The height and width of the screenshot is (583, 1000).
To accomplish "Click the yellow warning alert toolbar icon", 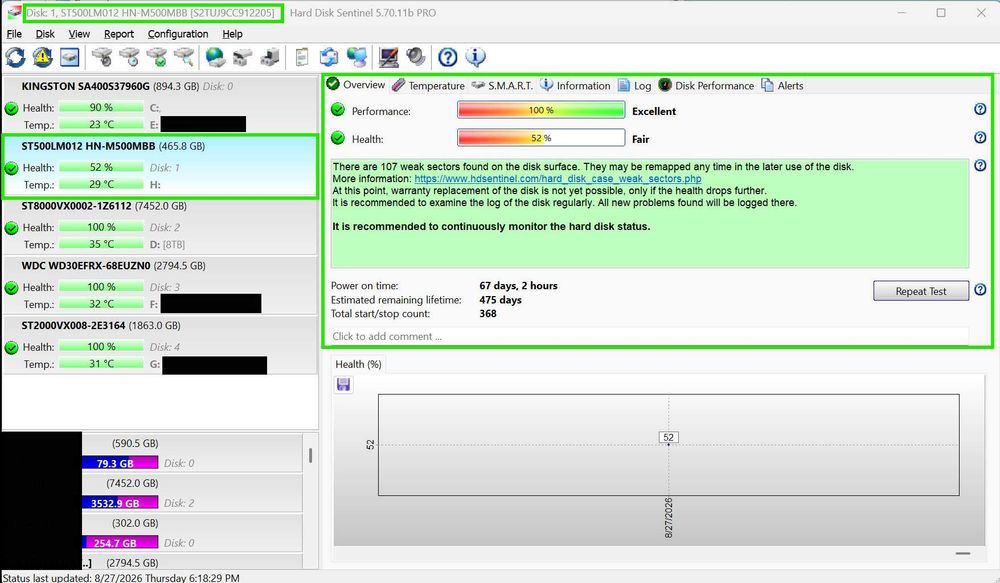I will [43, 57].
